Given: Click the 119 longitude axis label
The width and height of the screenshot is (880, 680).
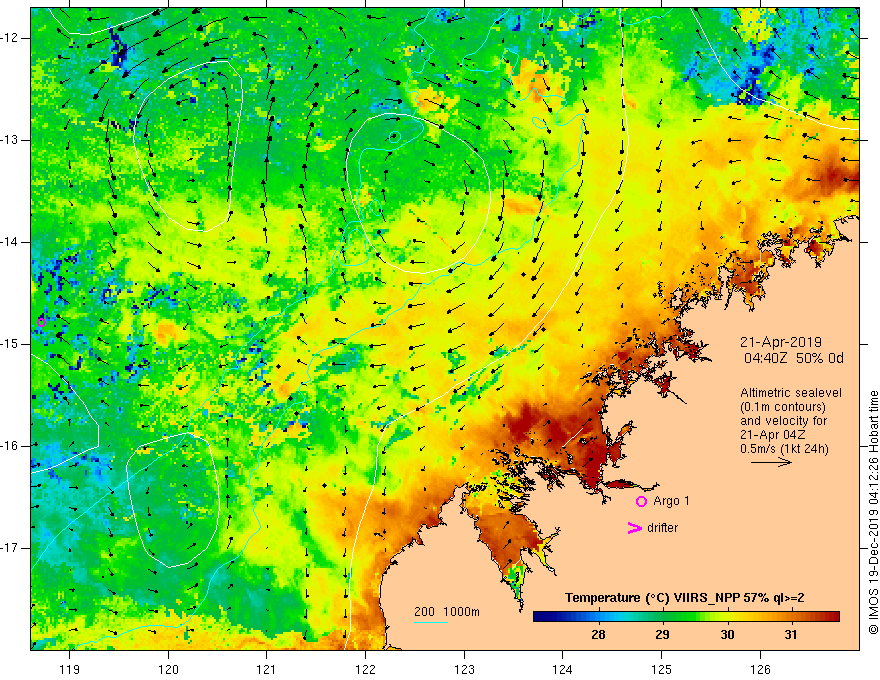Looking at the screenshot, I should (x=70, y=669).
